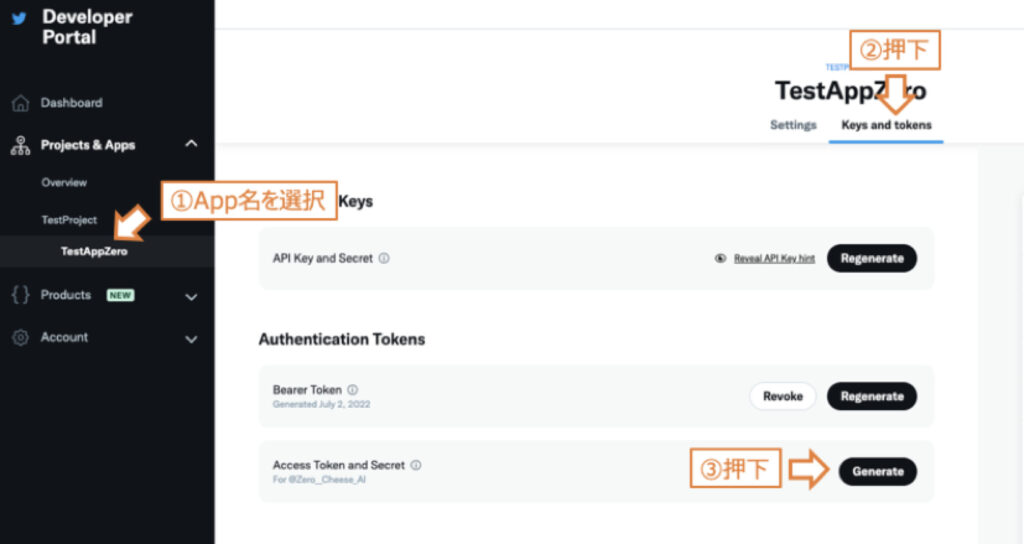The height and width of the screenshot is (544, 1024).
Task: Regenerate the API Key and Secret
Action: pos(872,258)
